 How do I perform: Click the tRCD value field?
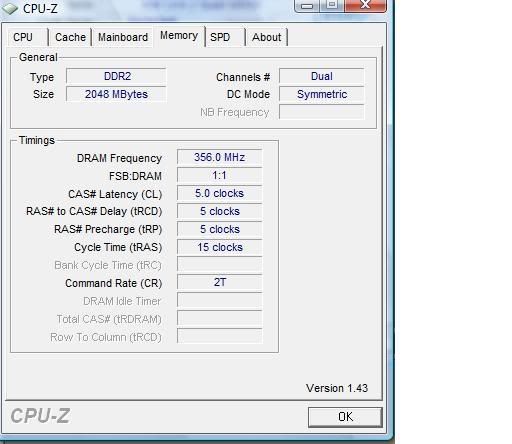[219, 211]
